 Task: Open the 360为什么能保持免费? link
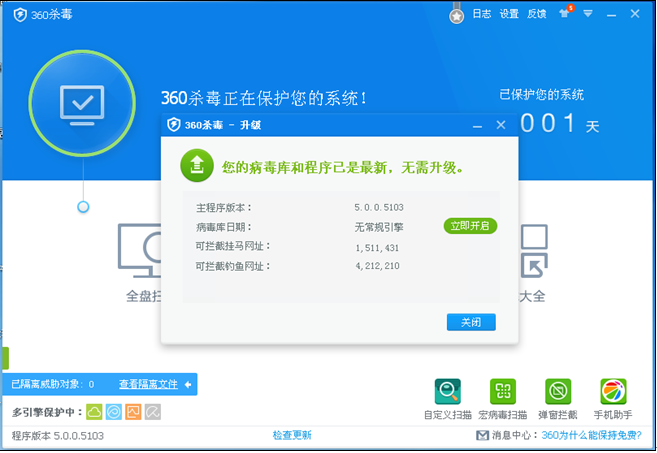tap(591, 435)
